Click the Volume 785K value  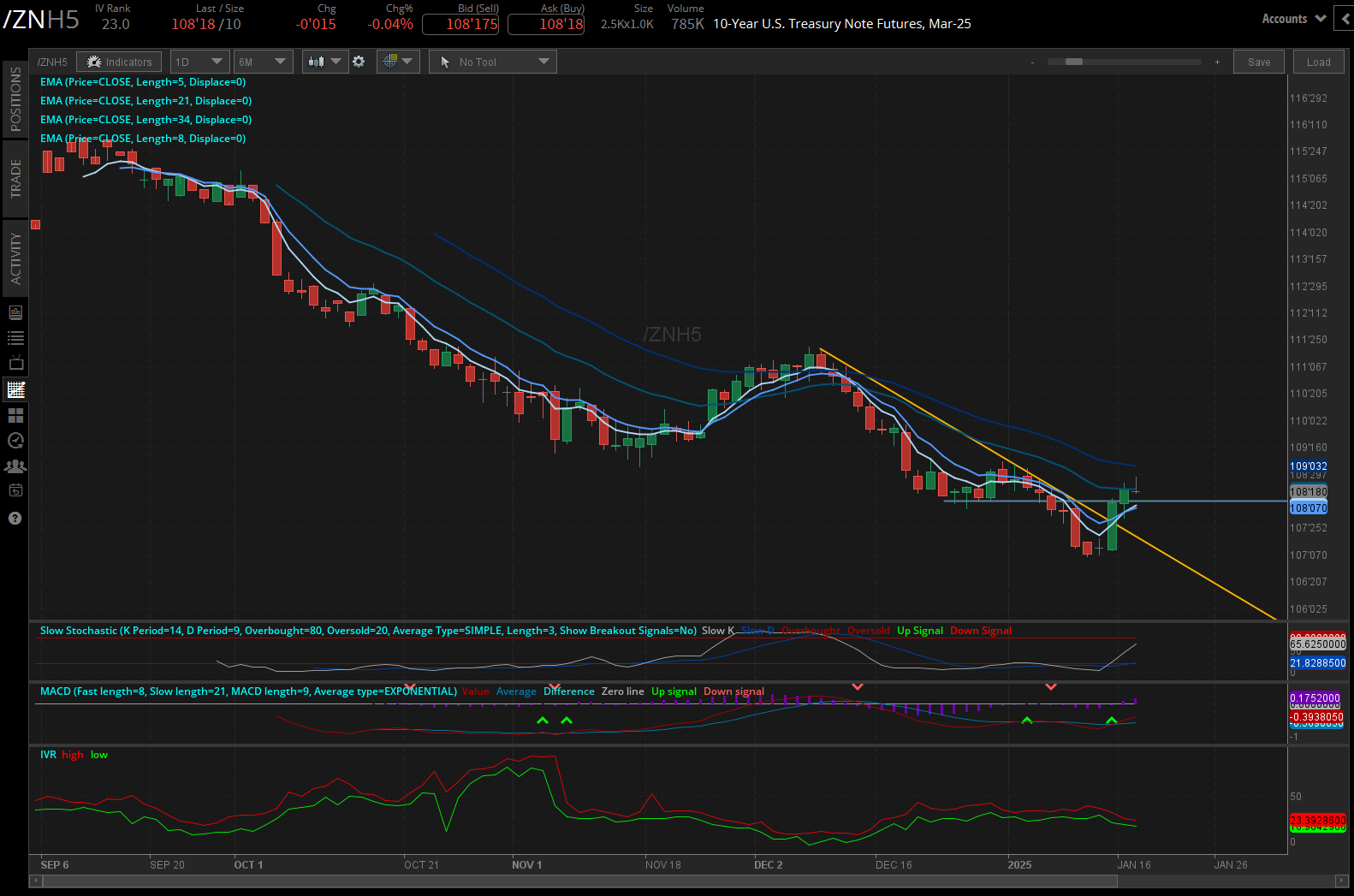point(687,24)
